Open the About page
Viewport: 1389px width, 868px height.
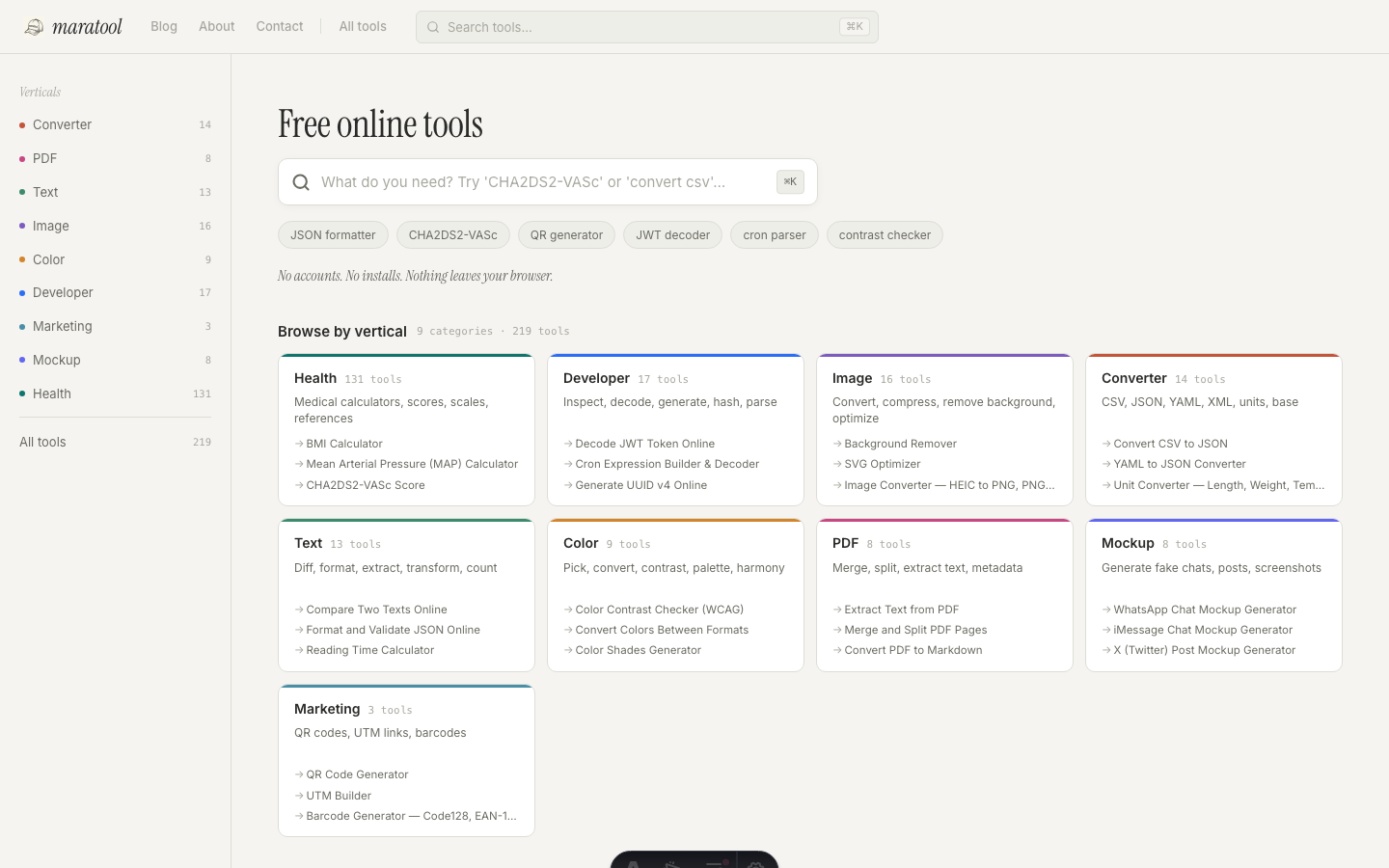[216, 26]
